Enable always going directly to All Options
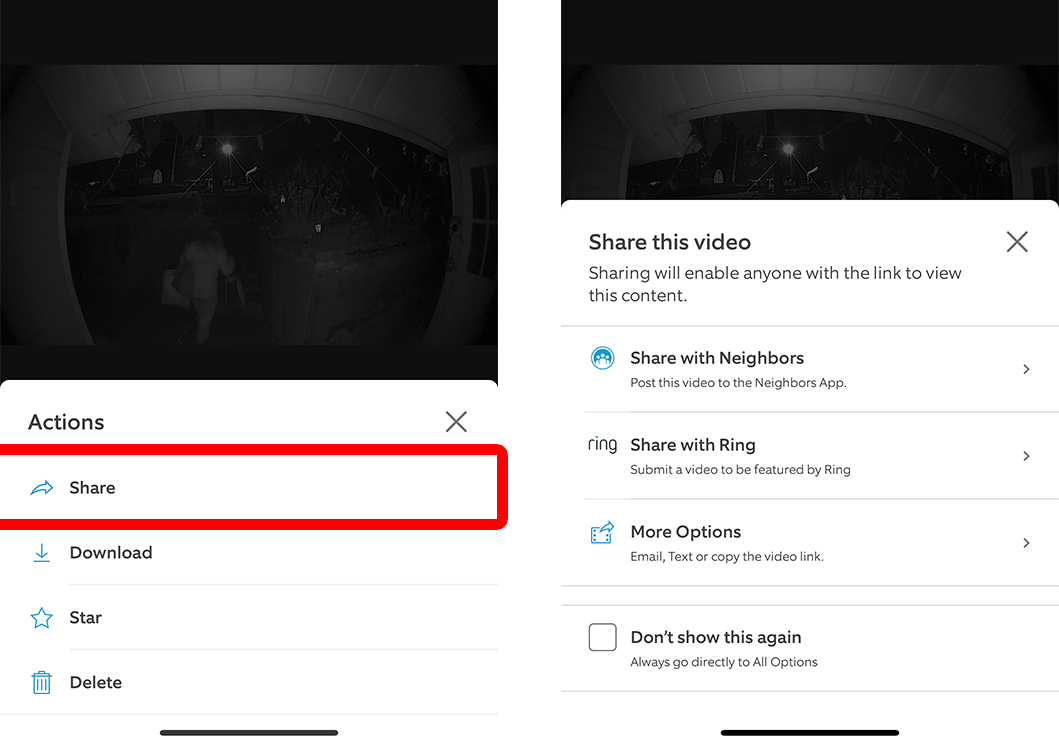Screen dimensions: 1059x745 603,637
